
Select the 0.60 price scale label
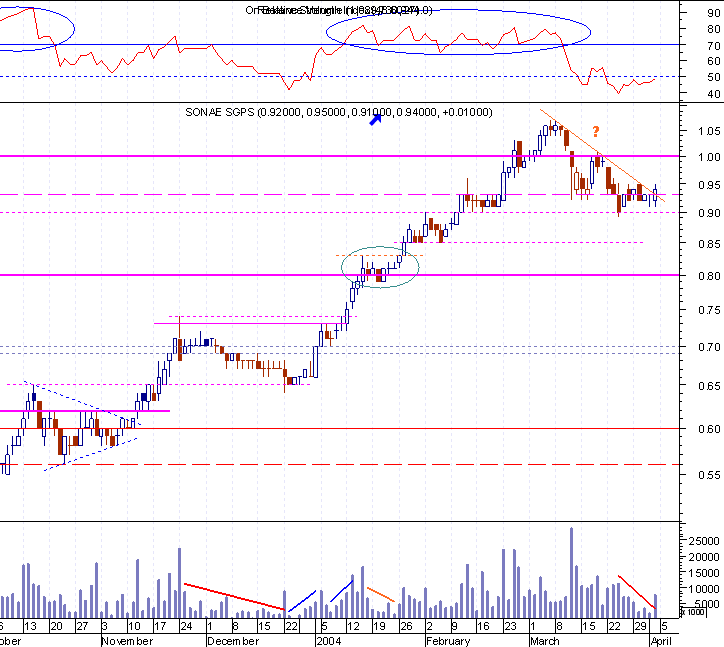pyautogui.click(x=709, y=429)
